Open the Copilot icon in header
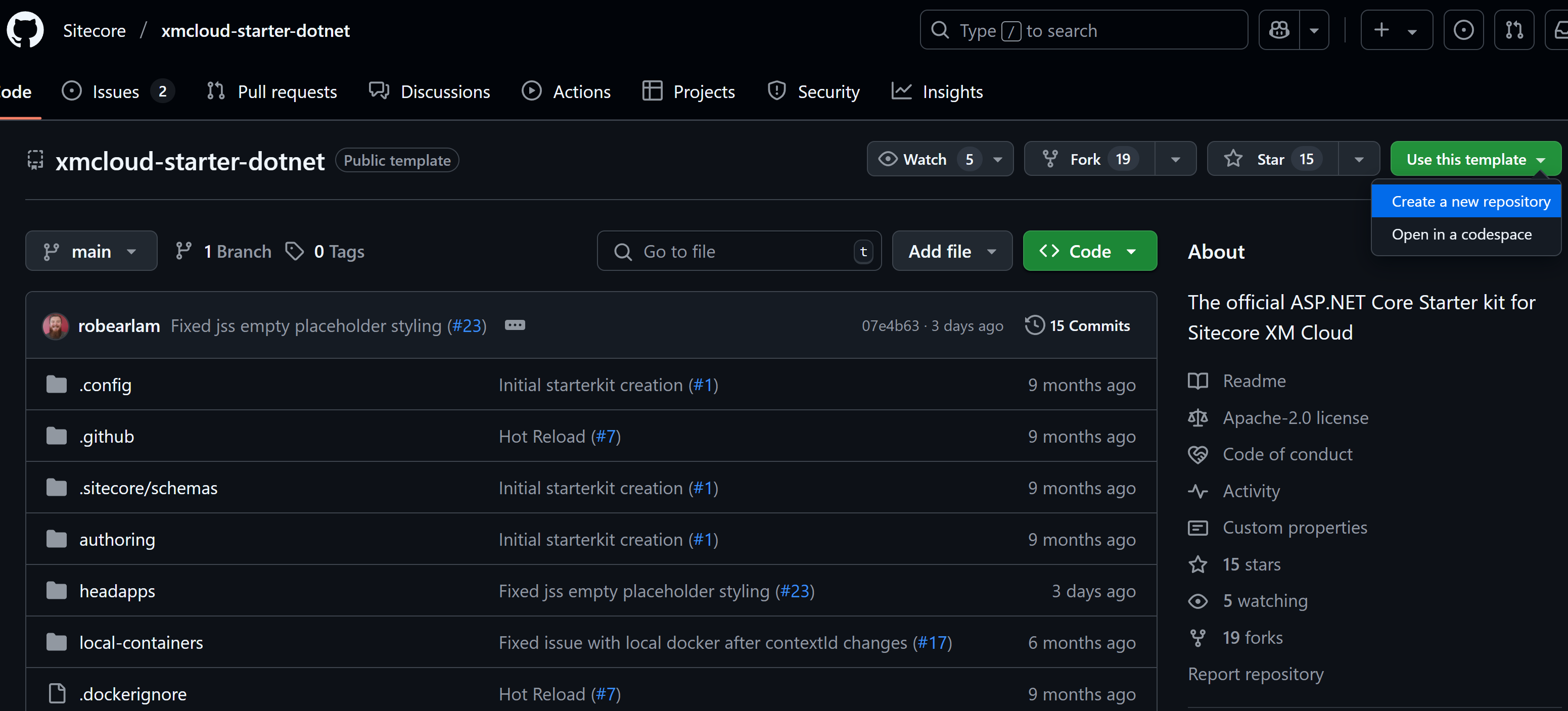 click(x=1279, y=30)
